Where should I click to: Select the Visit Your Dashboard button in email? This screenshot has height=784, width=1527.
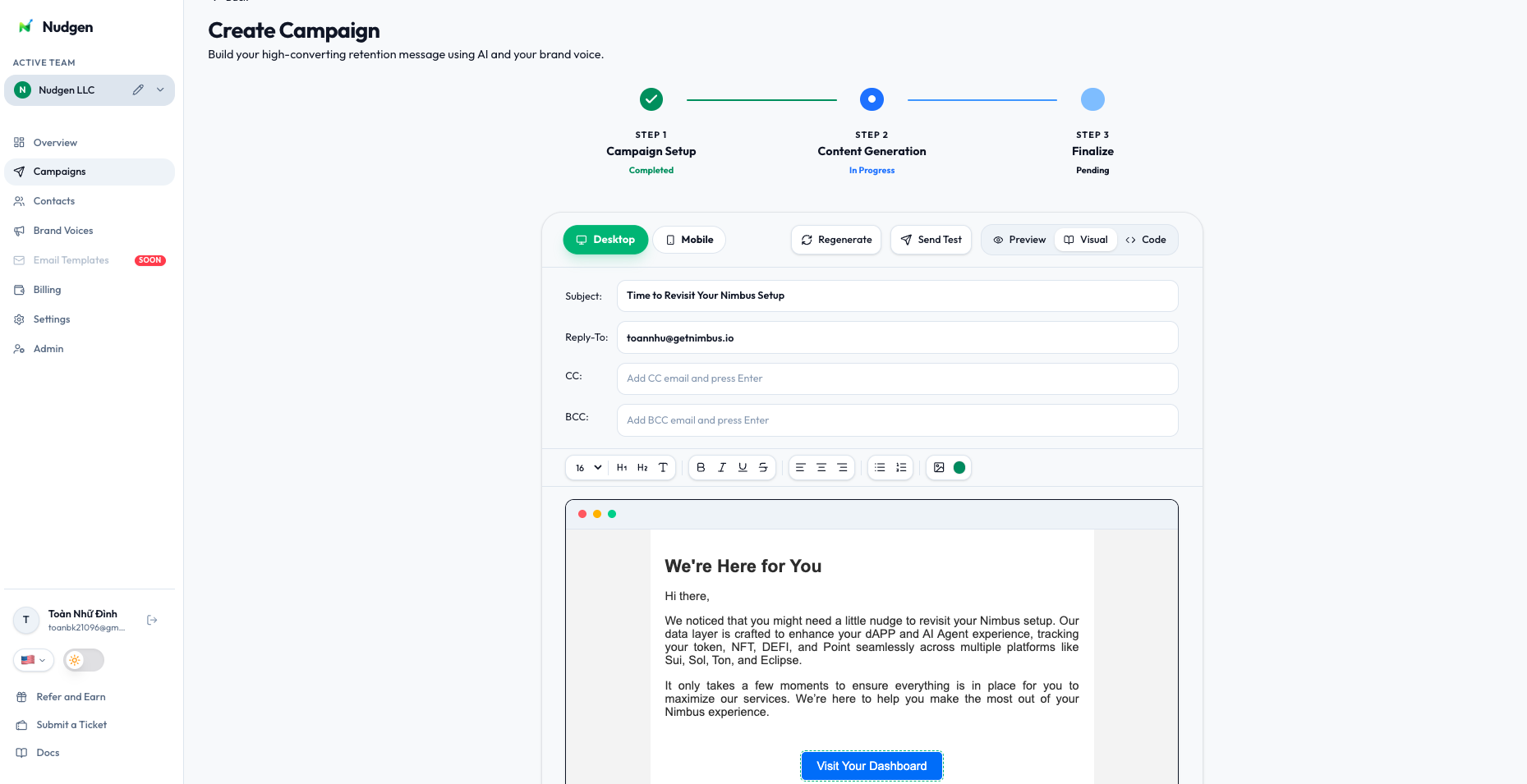pyautogui.click(x=872, y=766)
